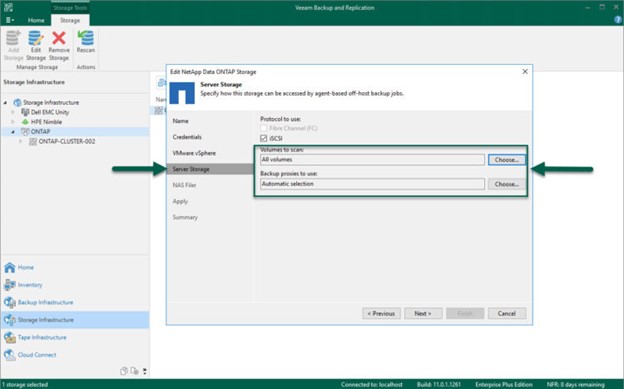The width and height of the screenshot is (624, 389).
Task: Click Choose for Backup proxies
Action: 507,184
